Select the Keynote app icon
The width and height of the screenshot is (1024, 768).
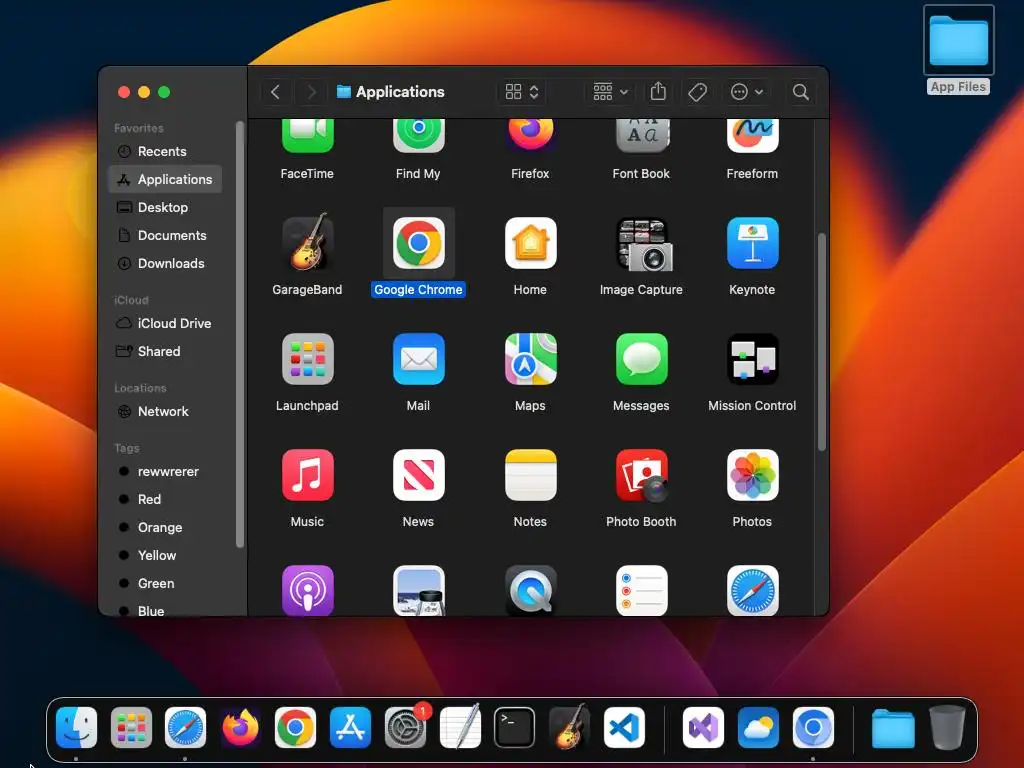[752, 243]
